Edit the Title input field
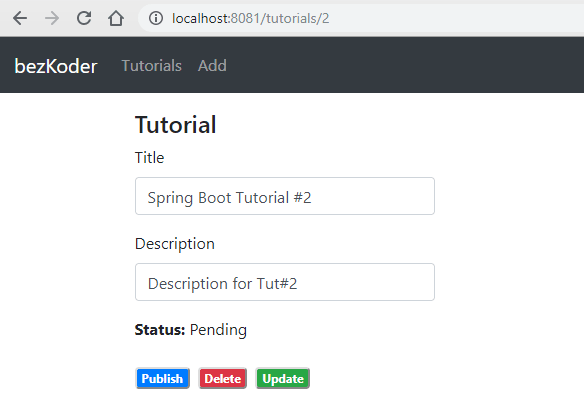The height and width of the screenshot is (420, 584). (285, 196)
